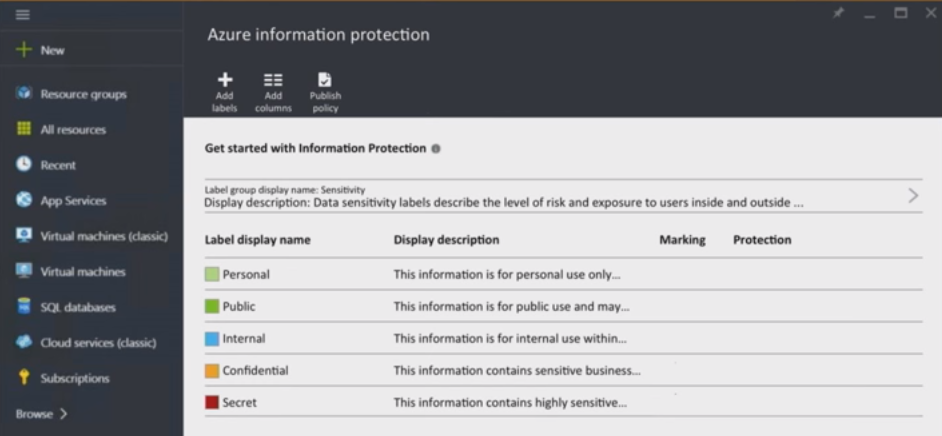The width and height of the screenshot is (942, 436).
Task: Click the Secret label red swatch
Action: [x=212, y=402]
